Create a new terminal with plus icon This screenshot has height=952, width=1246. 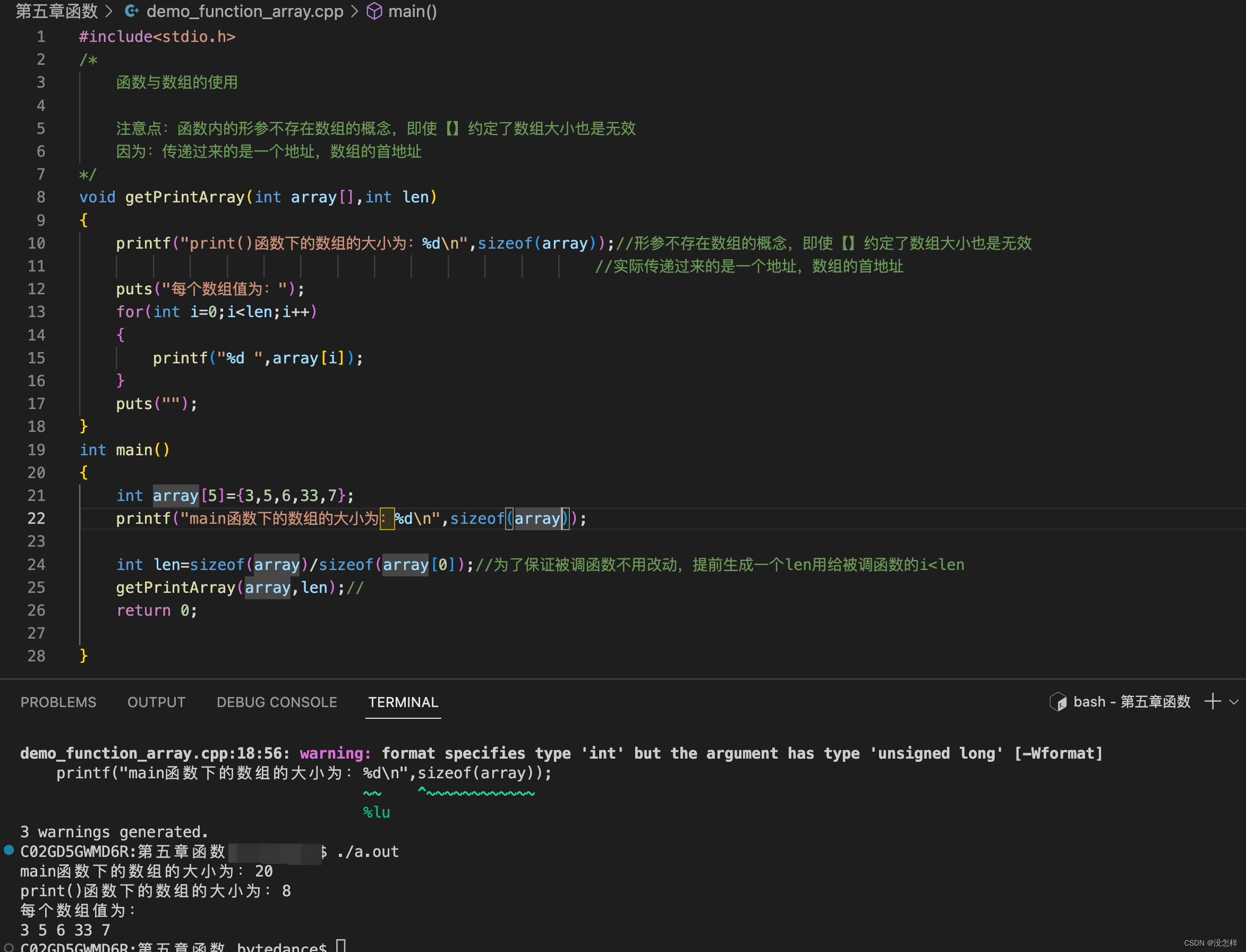(x=1212, y=702)
